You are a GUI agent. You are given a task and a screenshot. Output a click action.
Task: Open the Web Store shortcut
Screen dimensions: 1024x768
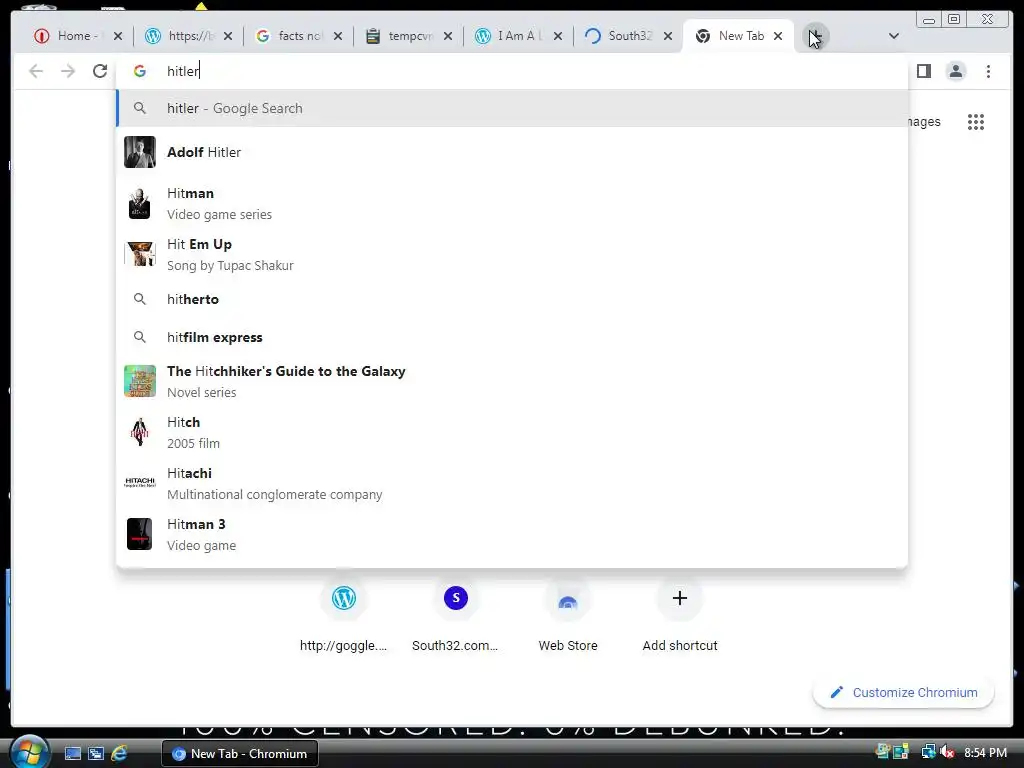tap(568, 615)
